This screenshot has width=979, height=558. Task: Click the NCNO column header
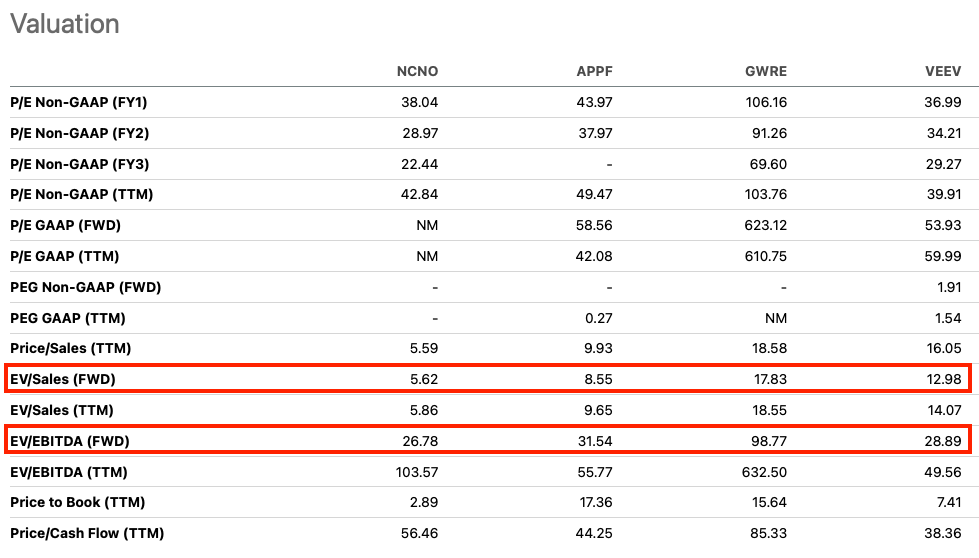tap(417, 71)
